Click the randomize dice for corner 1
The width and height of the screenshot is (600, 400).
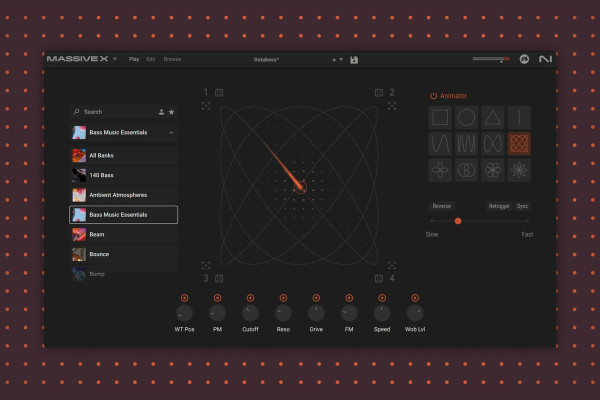click(219, 93)
